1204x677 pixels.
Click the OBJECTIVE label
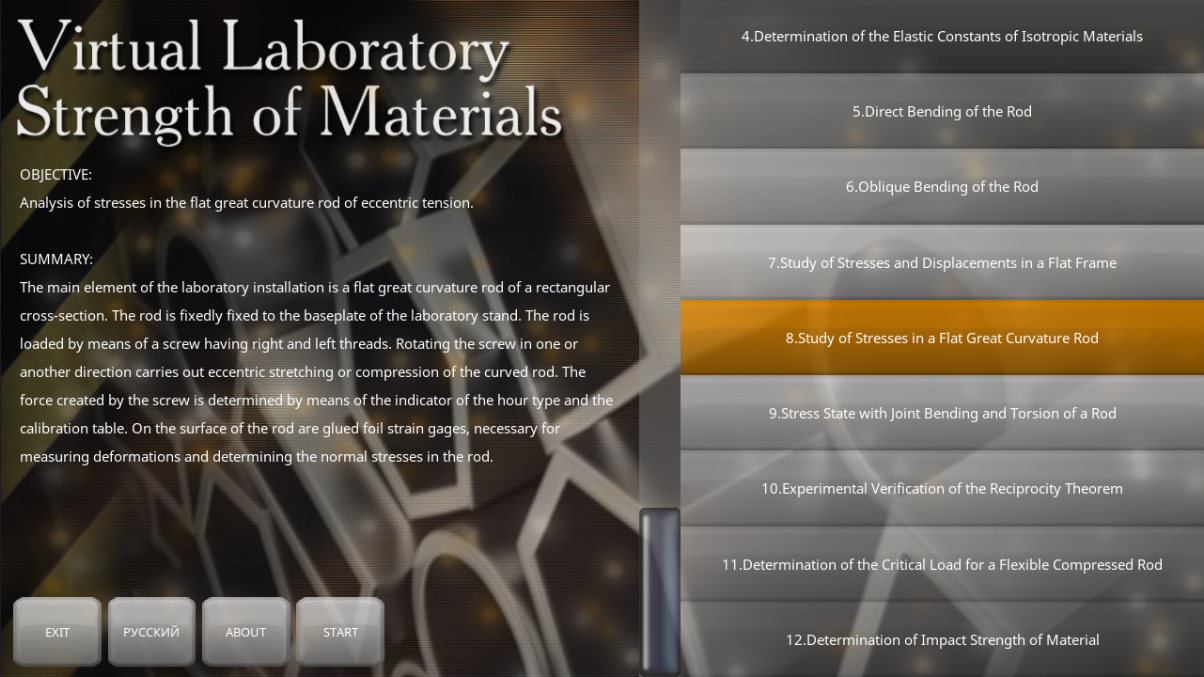[56, 174]
